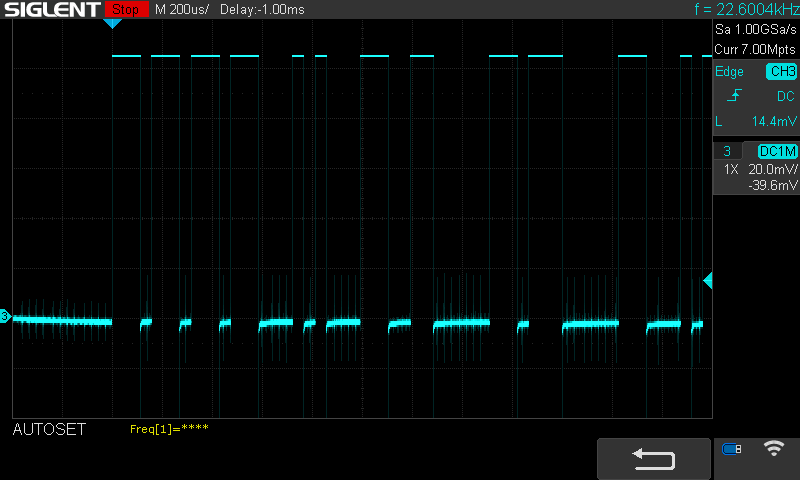This screenshot has height=480, width=800.
Task: Click the DC1M coupling badge
Action: [x=778, y=151]
